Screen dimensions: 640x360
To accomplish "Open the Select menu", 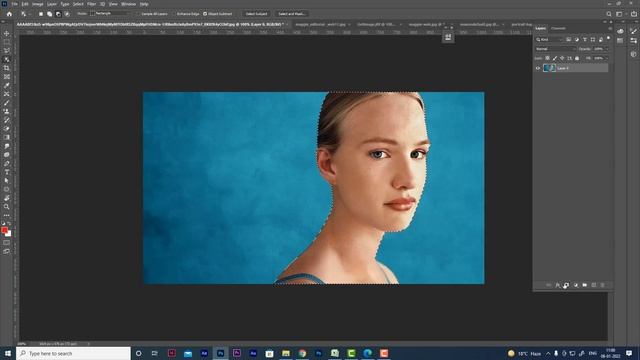I will coord(78,4).
